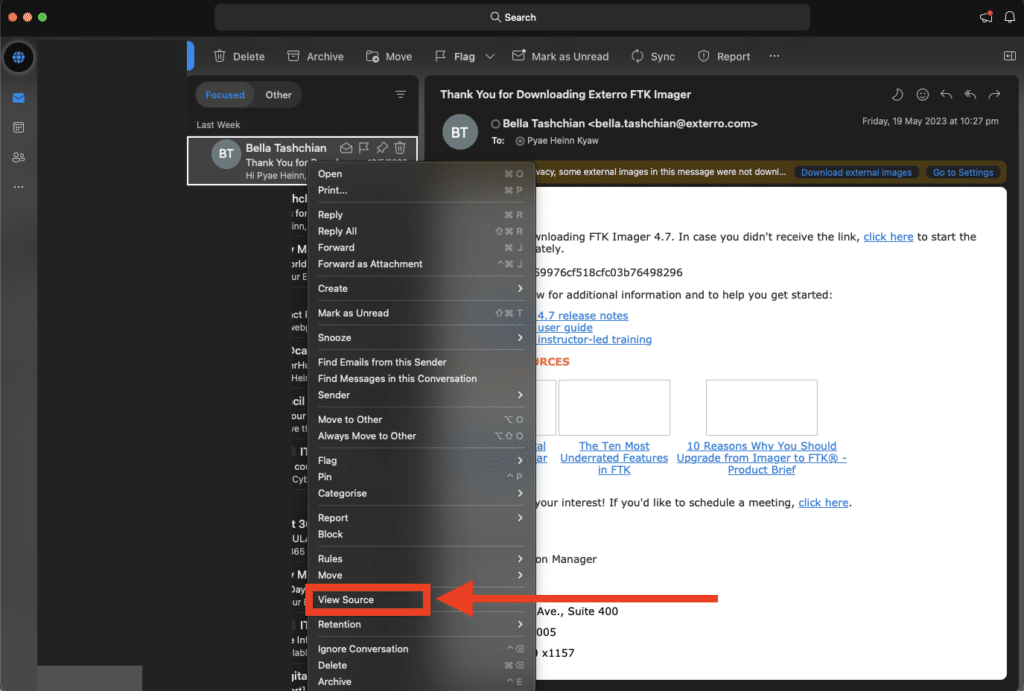Open The Ten Most Underrated Features link
This screenshot has height=691, width=1024.
pyautogui.click(x=614, y=458)
